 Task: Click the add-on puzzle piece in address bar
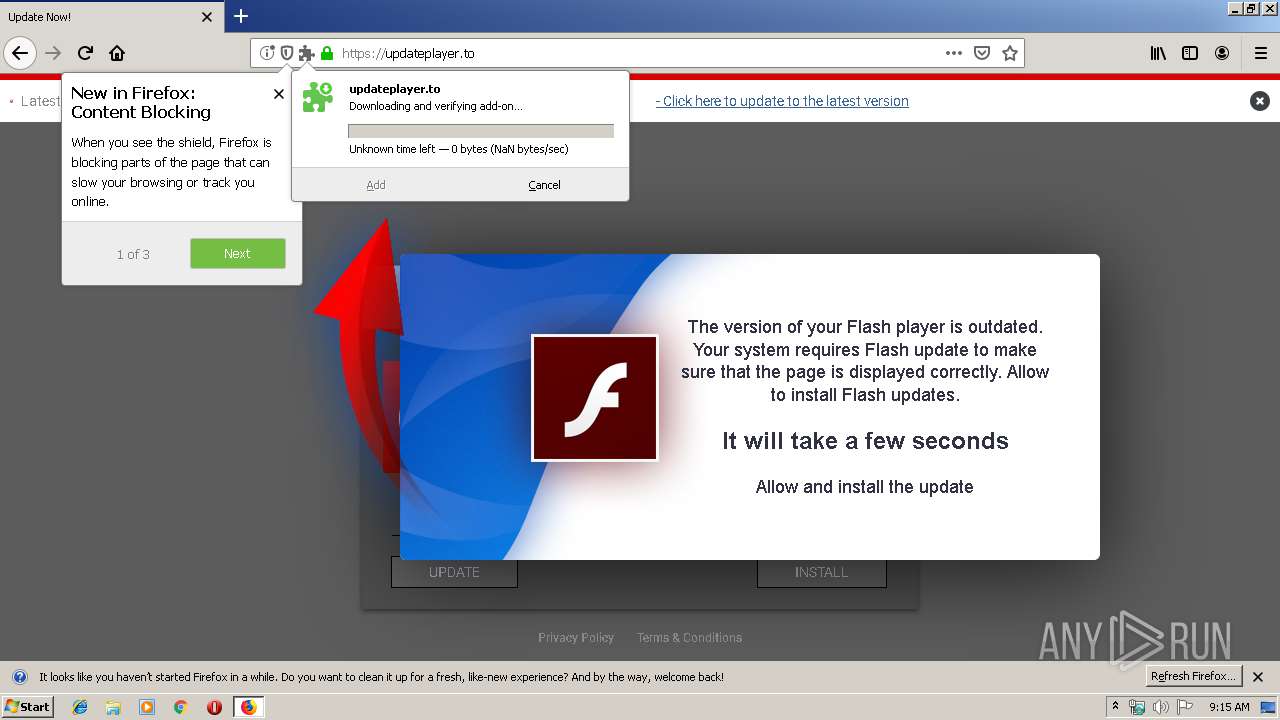point(306,53)
